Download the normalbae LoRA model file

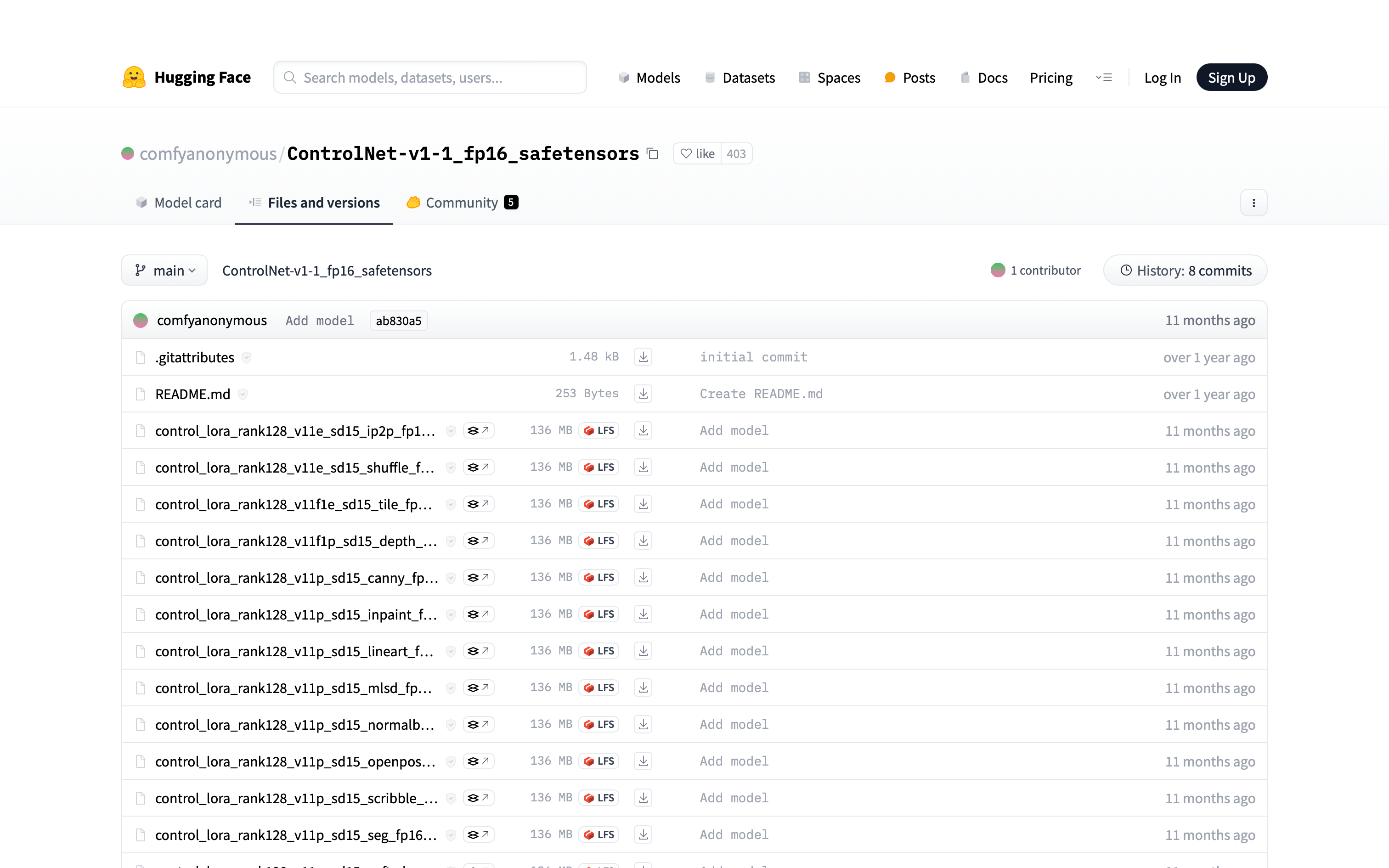[643, 725]
